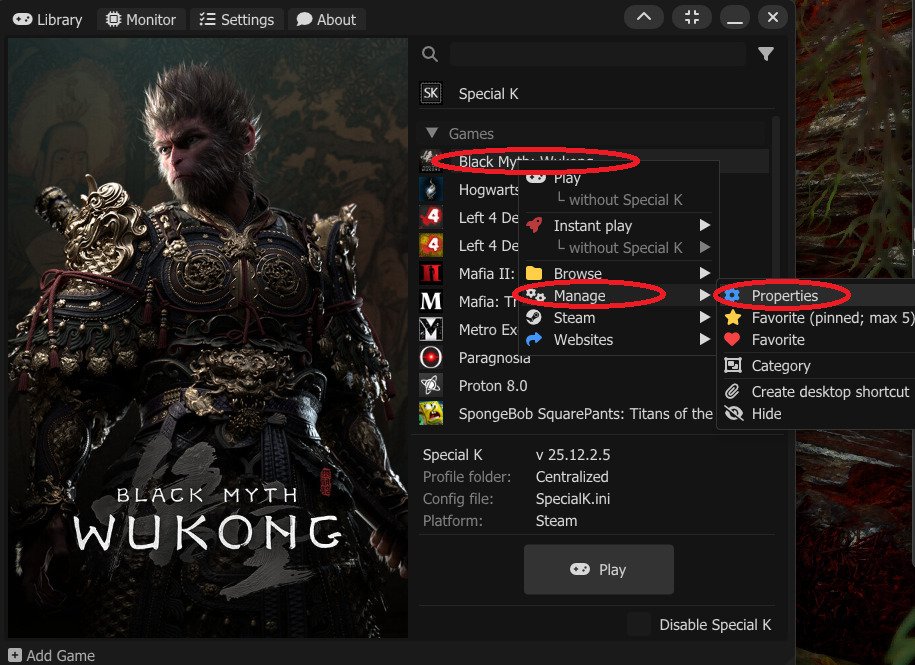Click the magnifier search icon
The width and height of the screenshot is (915, 665).
[x=430, y=54]
